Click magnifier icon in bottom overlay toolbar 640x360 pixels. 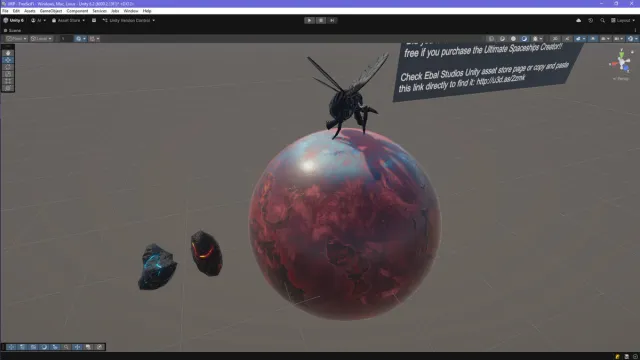66,347
